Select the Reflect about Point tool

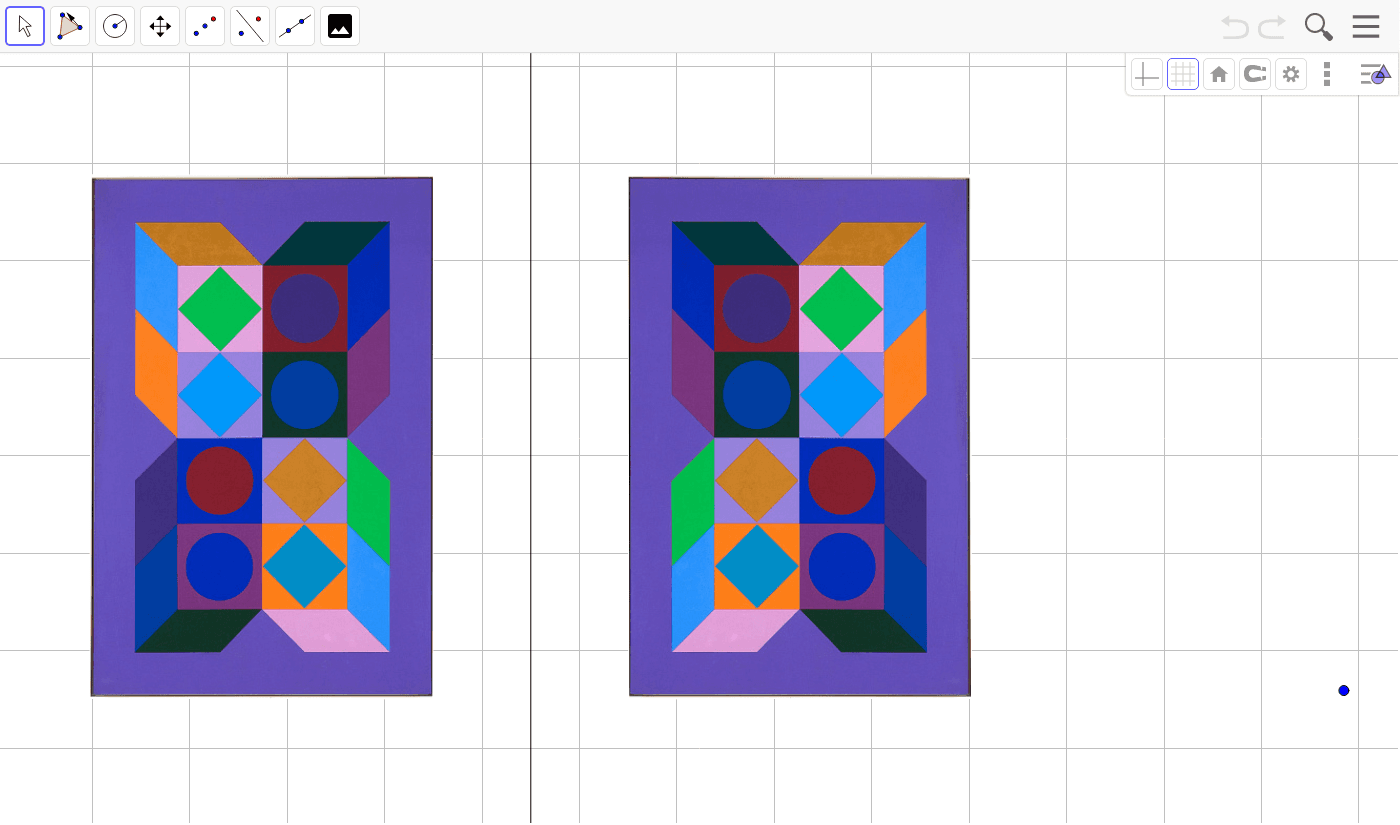[x=205, y=26]
